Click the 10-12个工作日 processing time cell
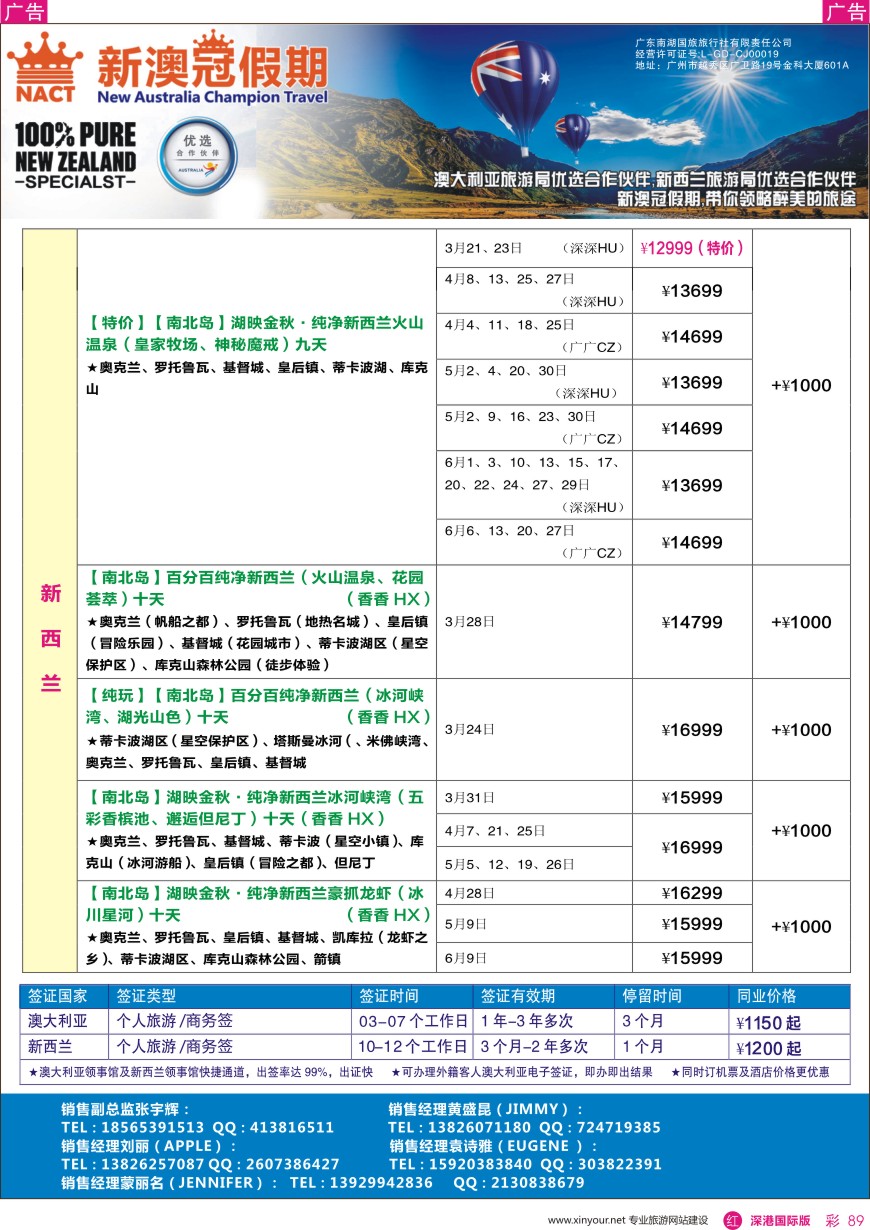Screen dimensions: 870x1230 coord(413,1046)
